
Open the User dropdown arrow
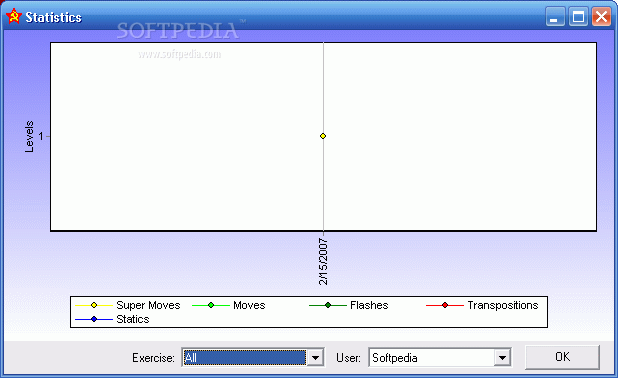pos(502,358)
